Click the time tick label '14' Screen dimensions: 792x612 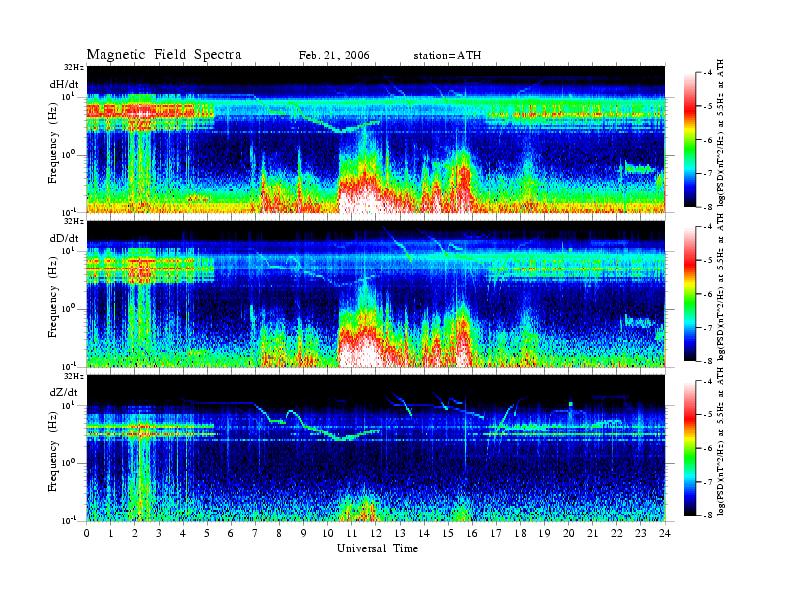pos(424,534)
